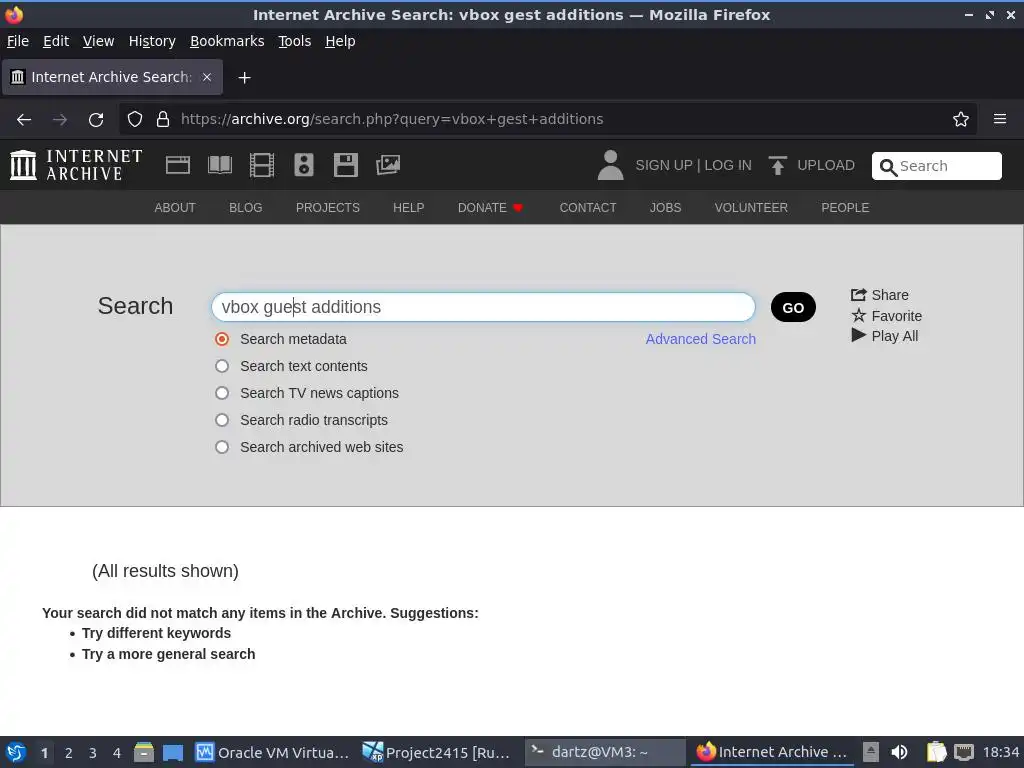Click Play All results

(x=885, y=336)
